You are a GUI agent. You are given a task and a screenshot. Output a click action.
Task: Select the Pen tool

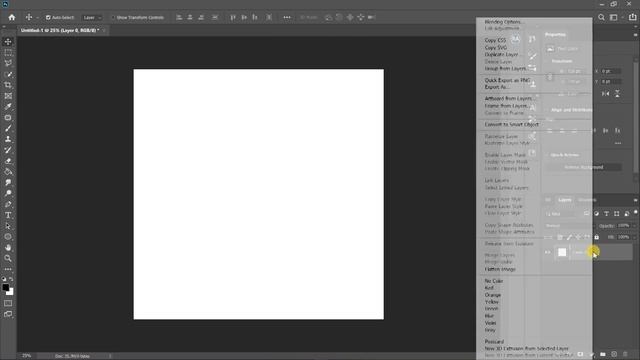pyautogui.click(x=8, y=204)
